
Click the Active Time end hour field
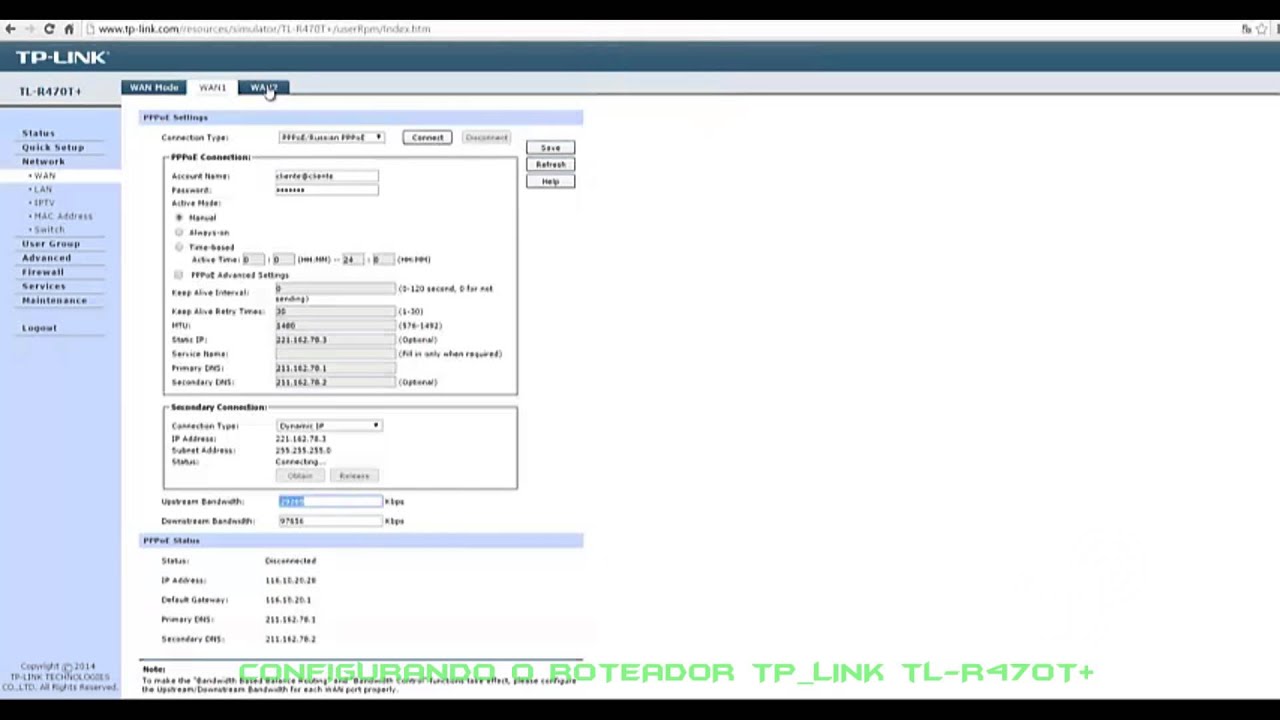352,260
